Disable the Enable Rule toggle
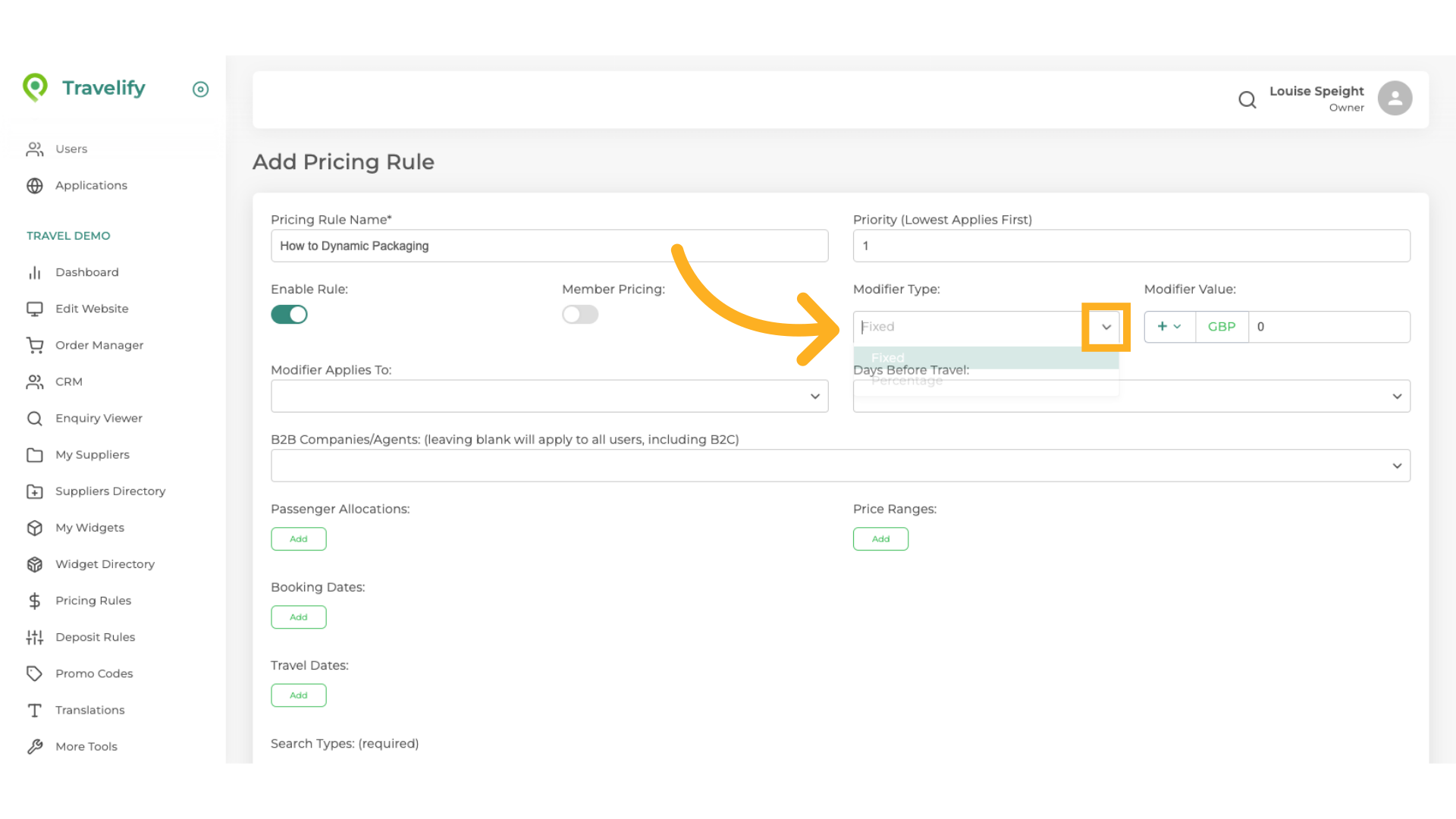The image size is (1456, 819). coord(289,314)
